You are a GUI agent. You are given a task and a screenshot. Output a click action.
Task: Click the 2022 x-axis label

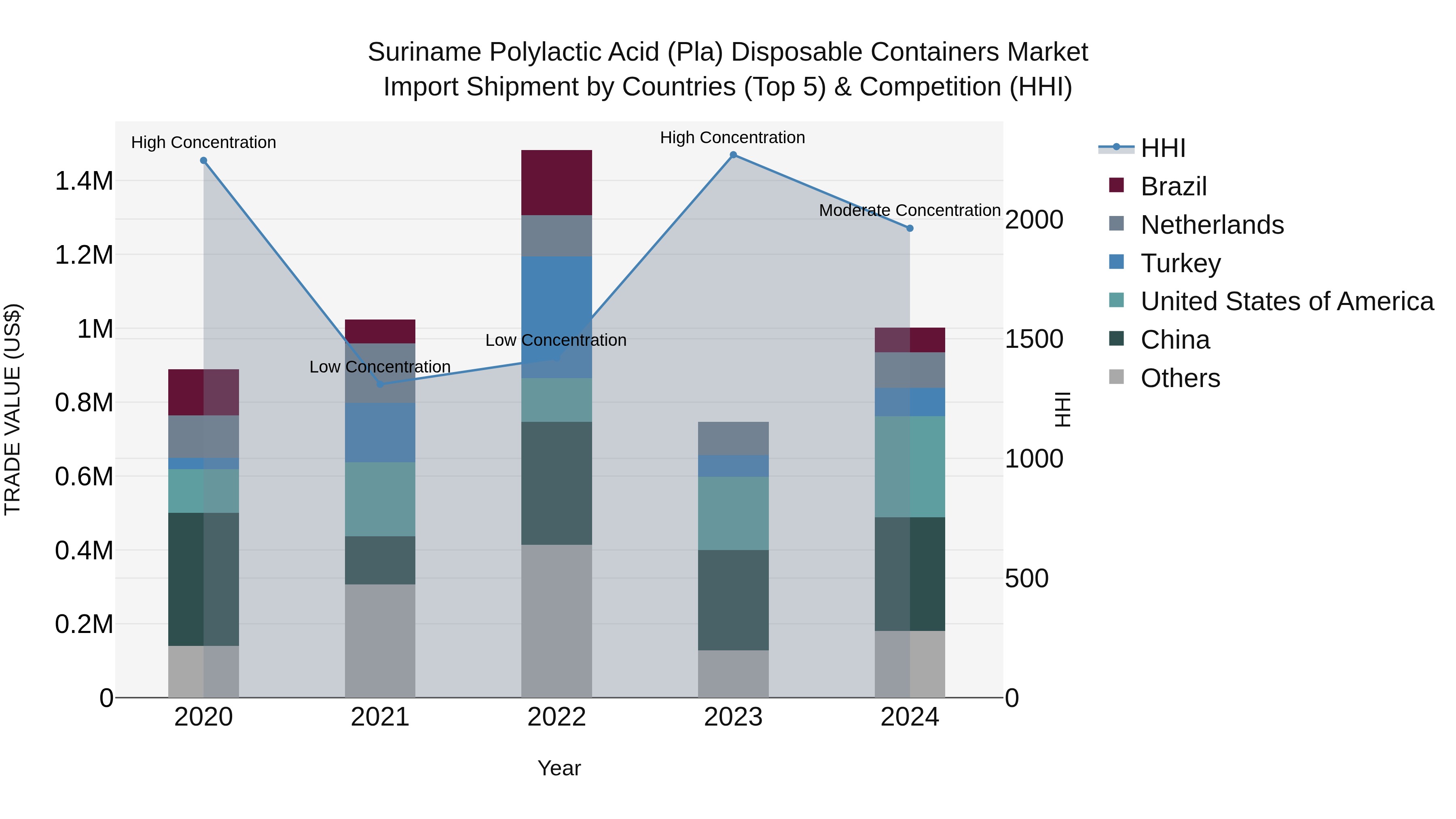[557, 717]
